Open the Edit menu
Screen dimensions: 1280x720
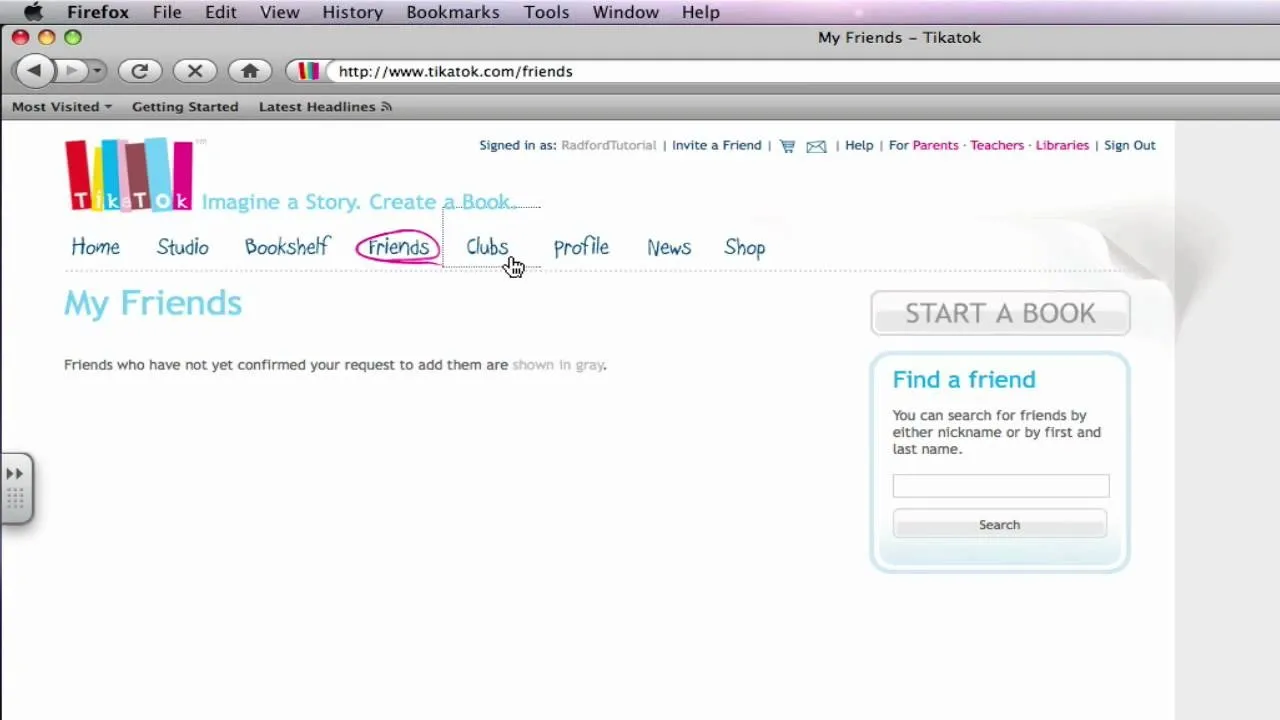[221, 12]
